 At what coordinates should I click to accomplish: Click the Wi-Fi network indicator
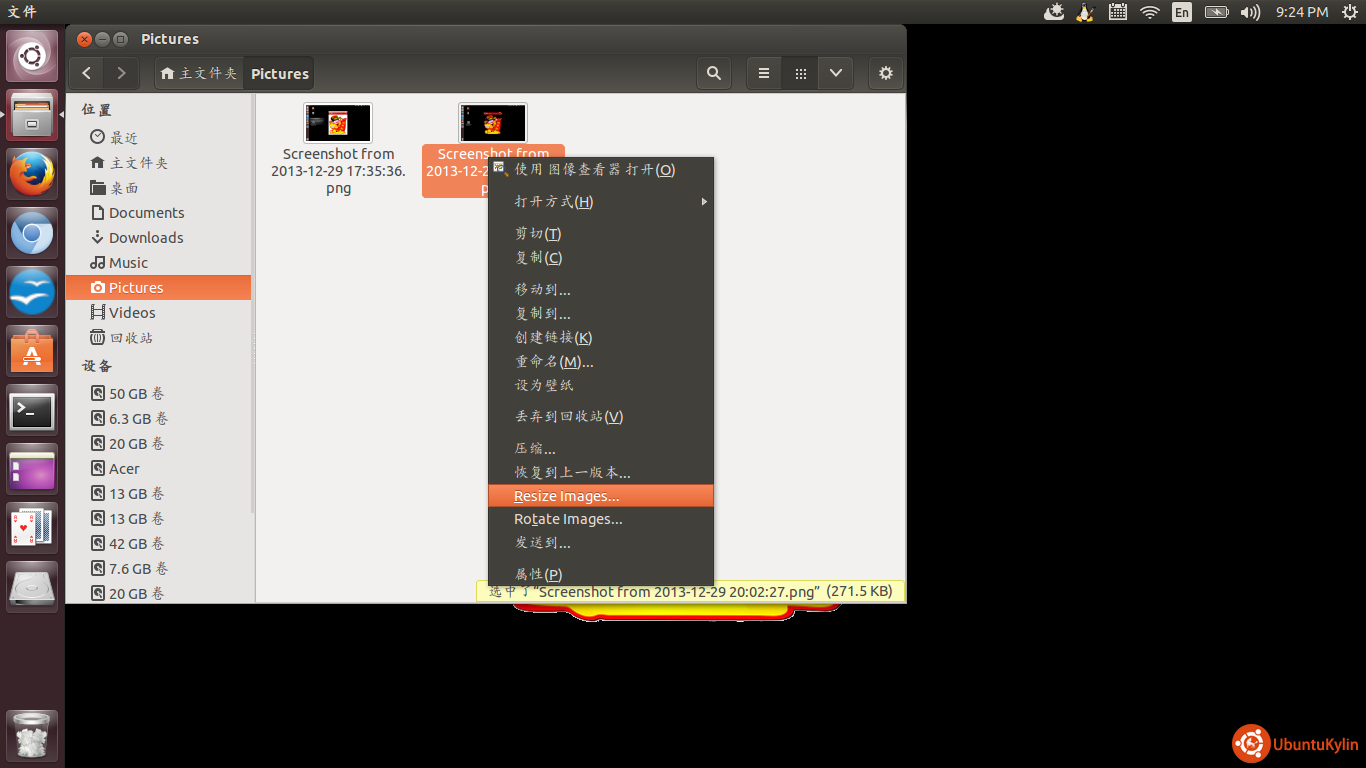click(1150, 12)
